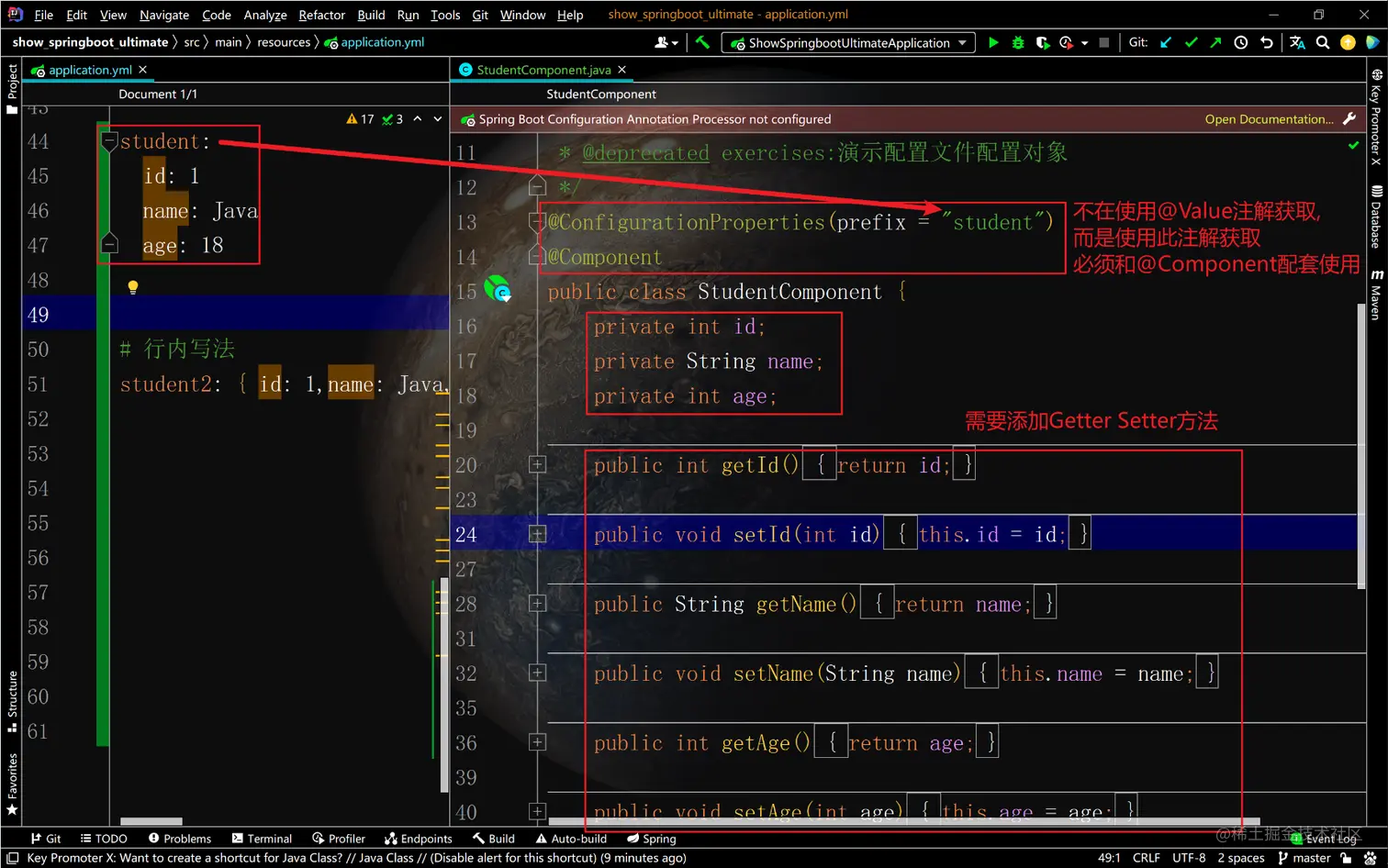Click the grey Stop square icon
Viewport: 1388px width, 868px height.
click(x=1104, y=42)
